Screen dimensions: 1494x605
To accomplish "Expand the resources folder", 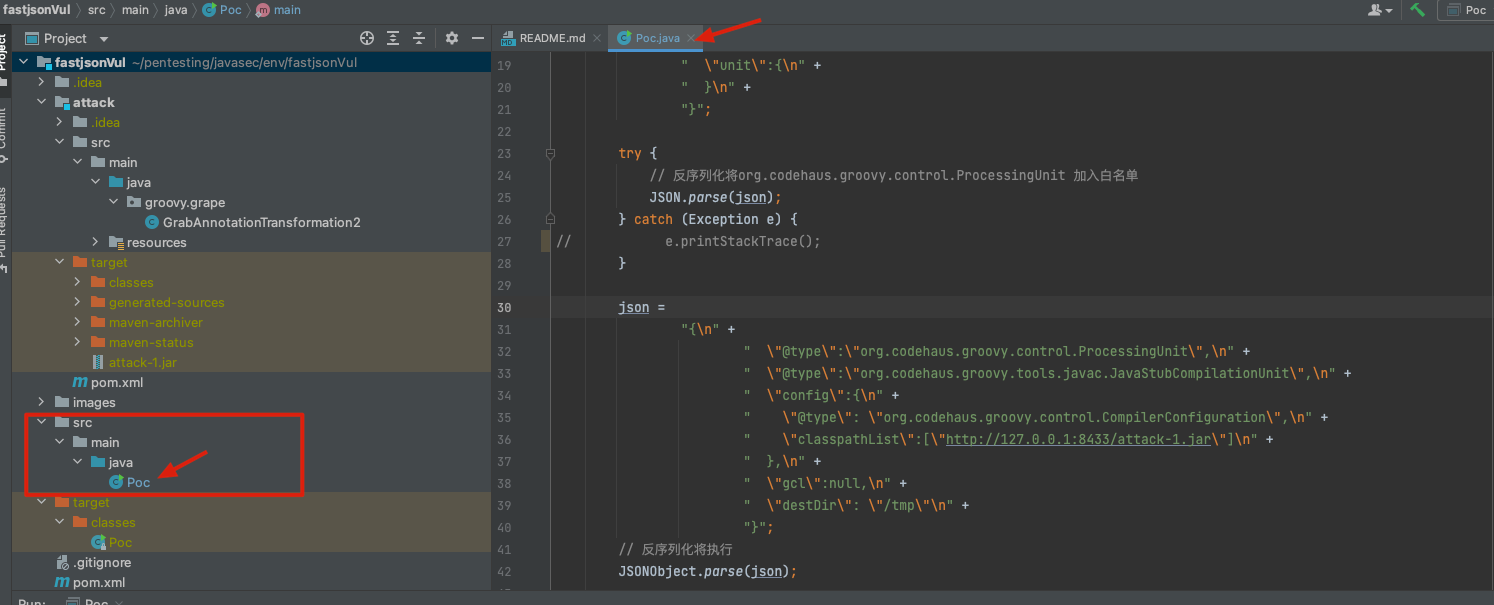I will tap(95, 242).
